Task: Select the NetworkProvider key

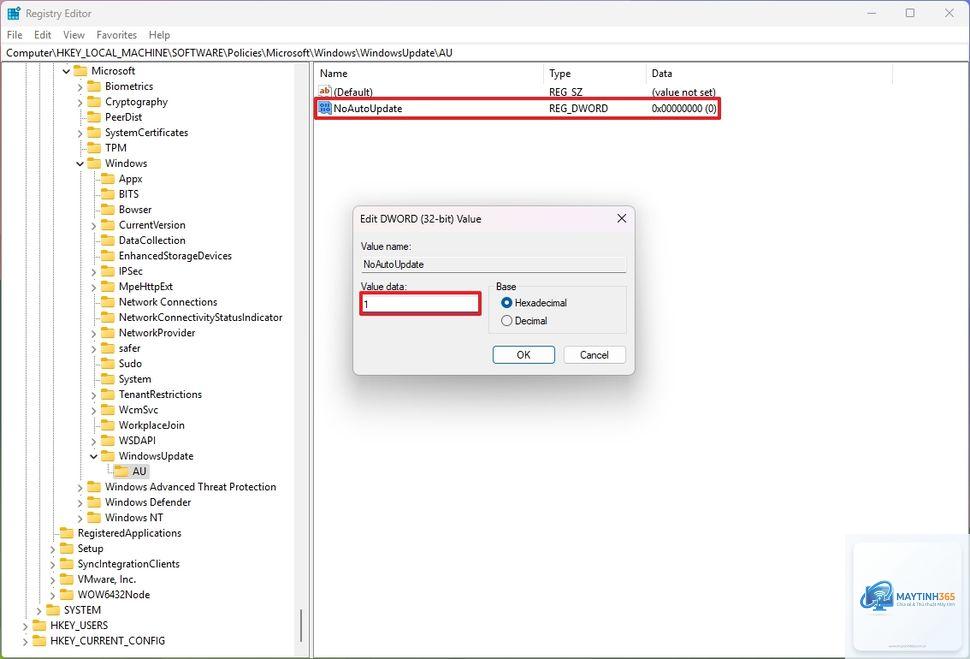Action: click(157, 333)
